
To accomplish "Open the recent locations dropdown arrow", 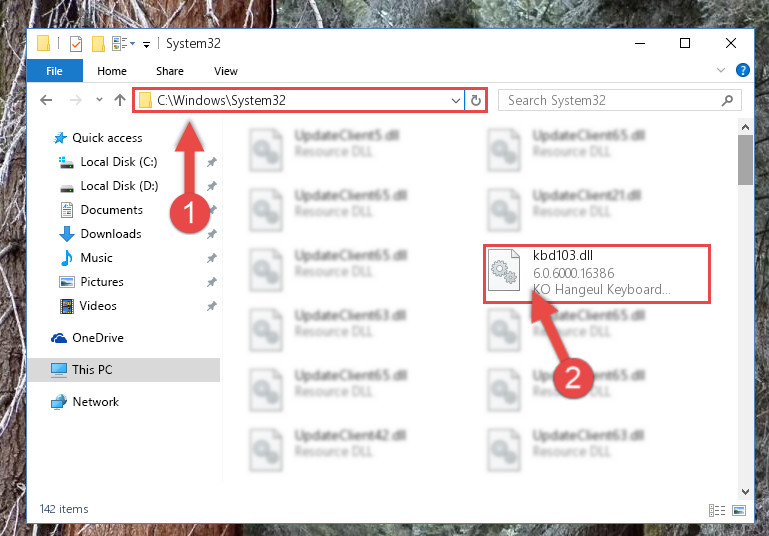I will 99,100.
